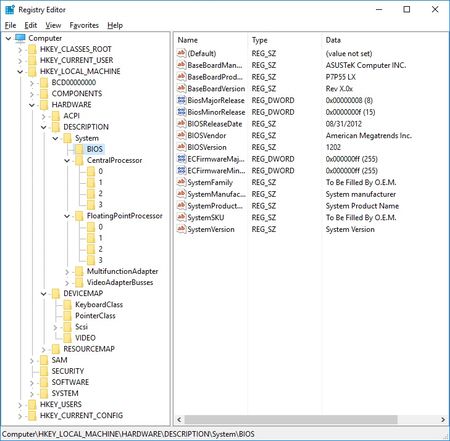Collapse the CentralProcessor key
Screen dimensions: 450x441
click(x=67, y=161)
